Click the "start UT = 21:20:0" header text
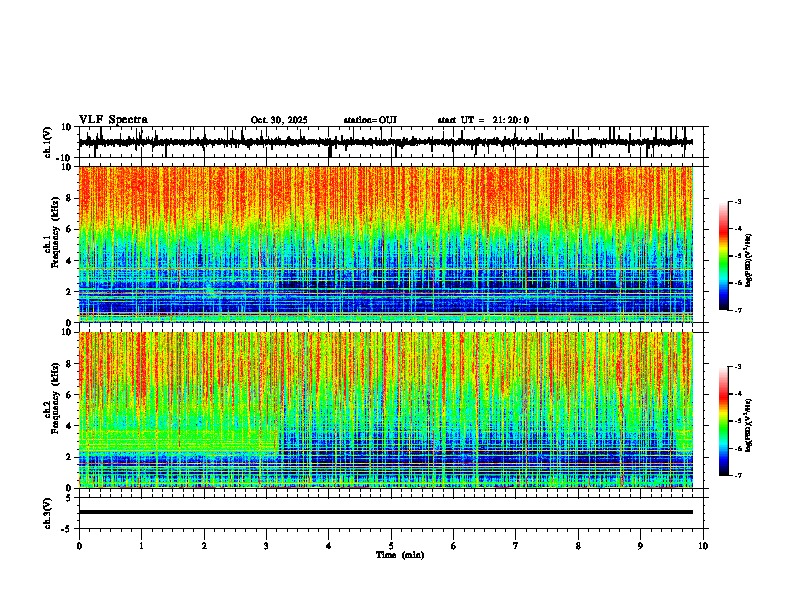This screenshot has width=792, height=612. pyautogui.click(x=483, y=120)
